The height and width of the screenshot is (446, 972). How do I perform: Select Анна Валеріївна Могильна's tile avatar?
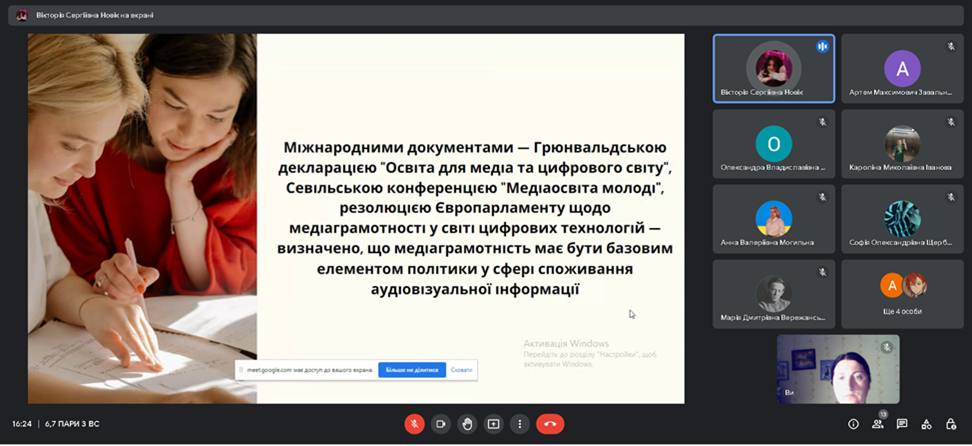[774, 219]
